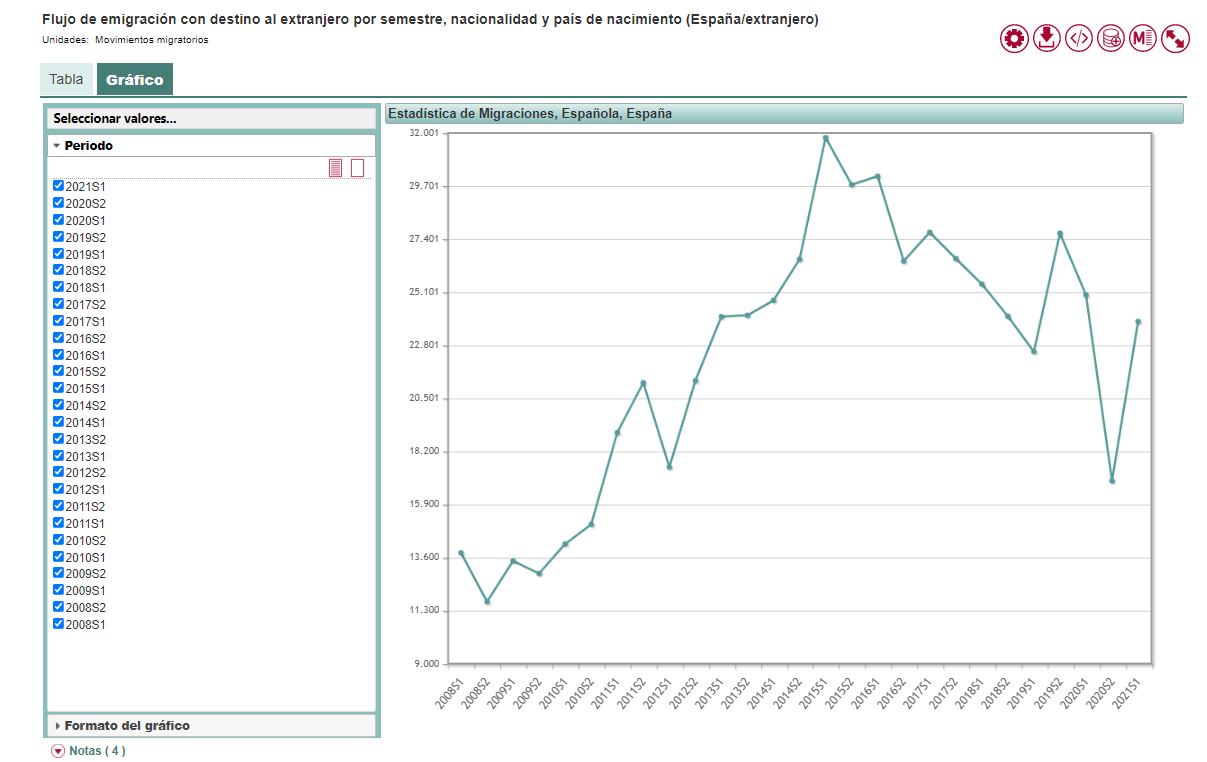Screen dimensions: 1207x762
Task: Toggle the 2015S1 period checkbox
Action: 58,388
